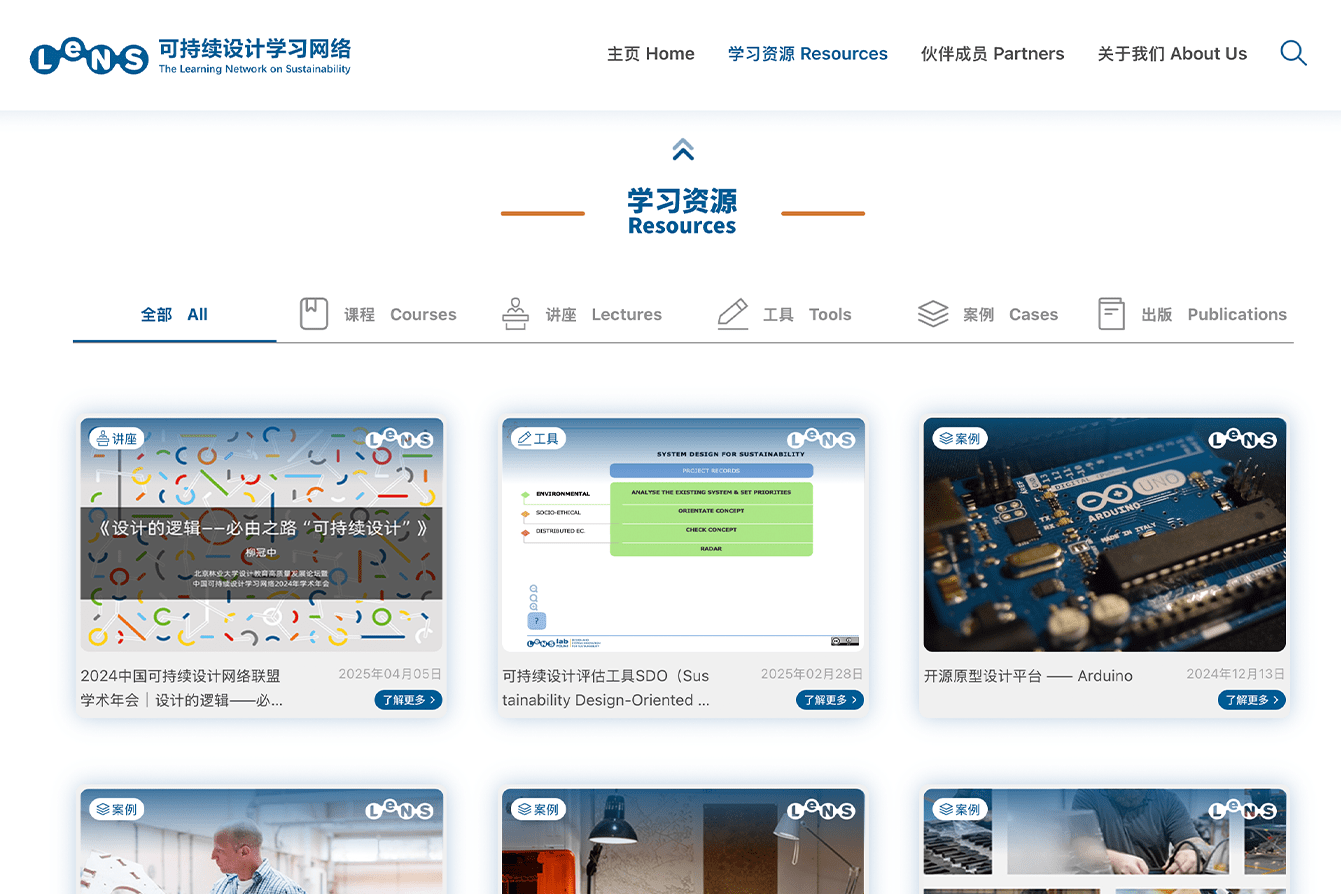Click the Cases layers icon
This screenshot has height=894, width=1341.
(933, 314)
